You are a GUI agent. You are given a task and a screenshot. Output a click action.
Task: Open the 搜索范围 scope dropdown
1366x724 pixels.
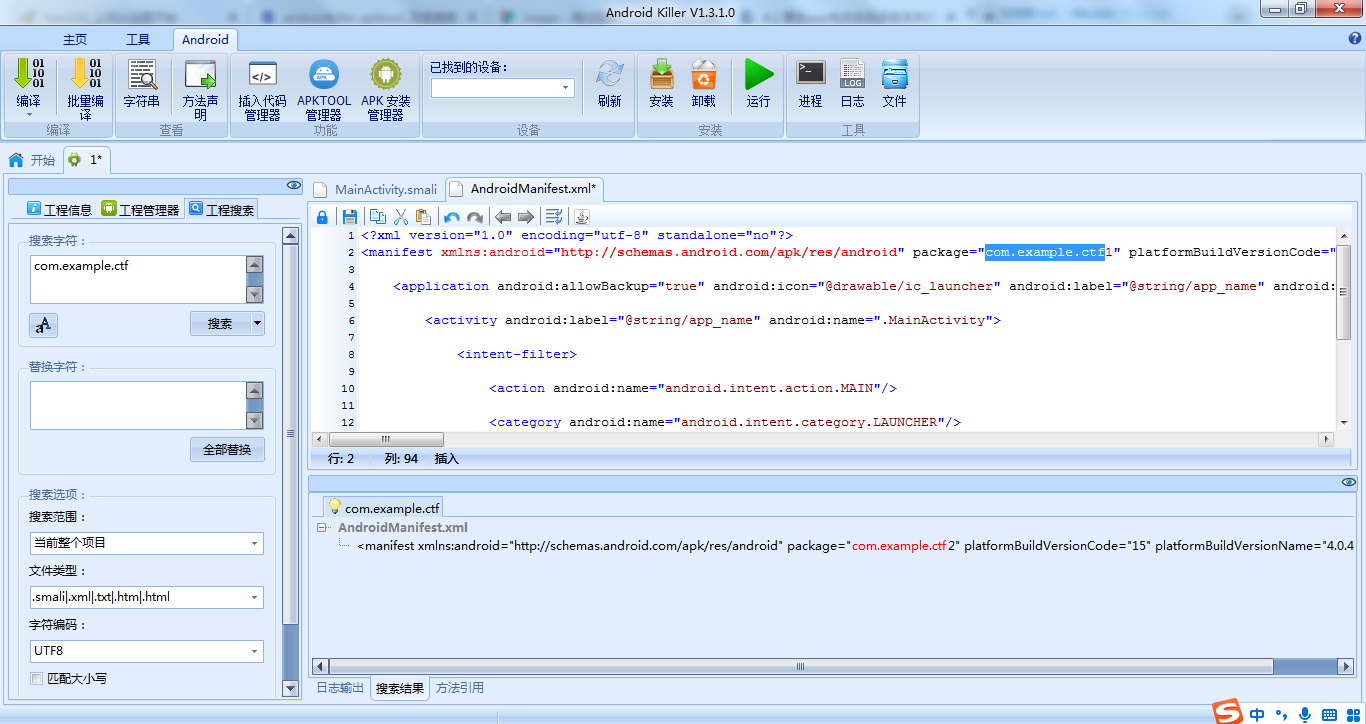coord(255,543)
